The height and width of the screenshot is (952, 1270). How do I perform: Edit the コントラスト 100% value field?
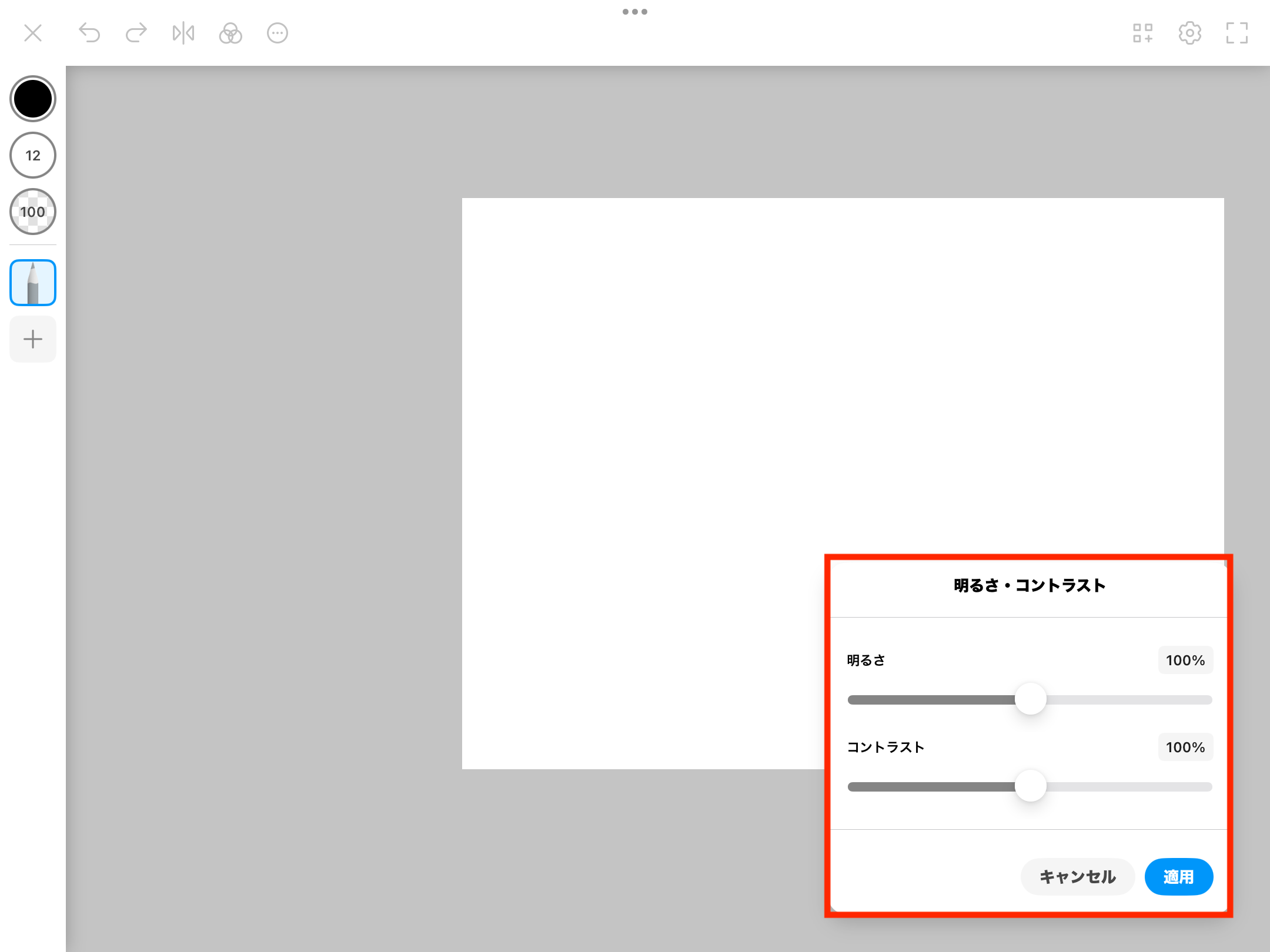(1185, 747)
